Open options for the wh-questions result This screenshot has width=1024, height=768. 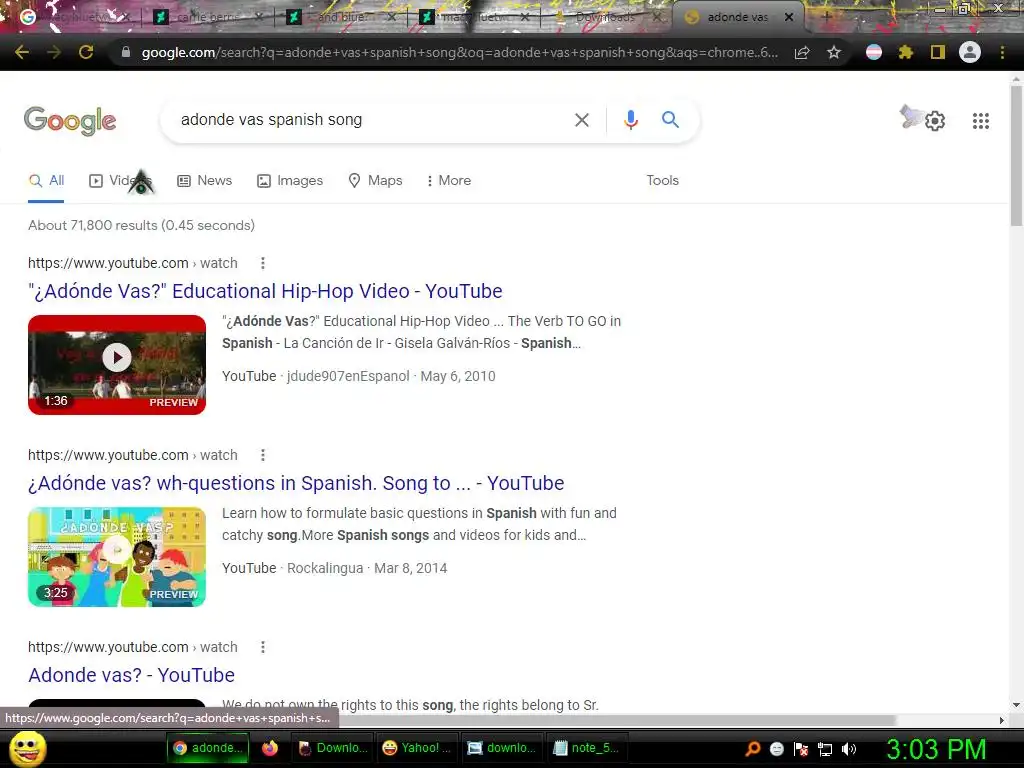pyautogui.click(x=263, y=455)
